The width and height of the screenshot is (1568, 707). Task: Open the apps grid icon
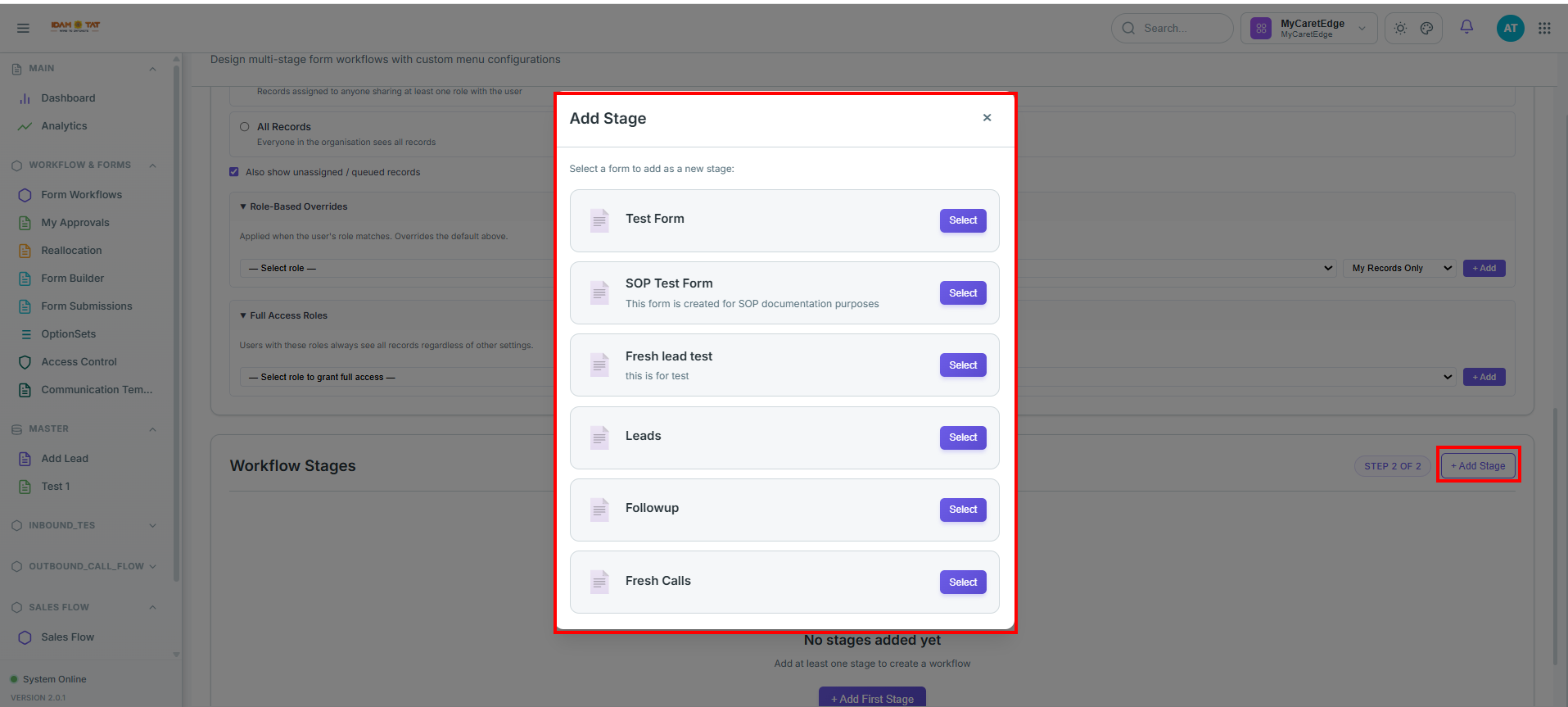click(1544, 28)
